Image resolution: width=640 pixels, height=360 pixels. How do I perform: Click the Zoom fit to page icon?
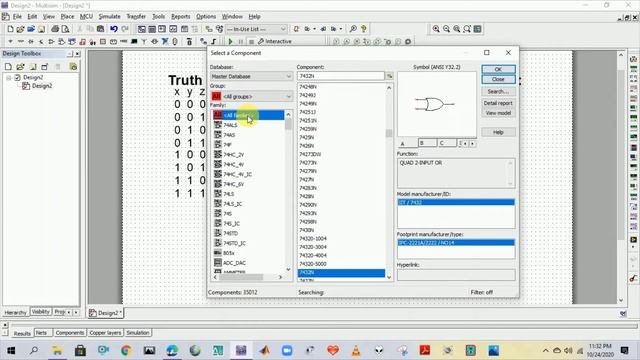467,29
